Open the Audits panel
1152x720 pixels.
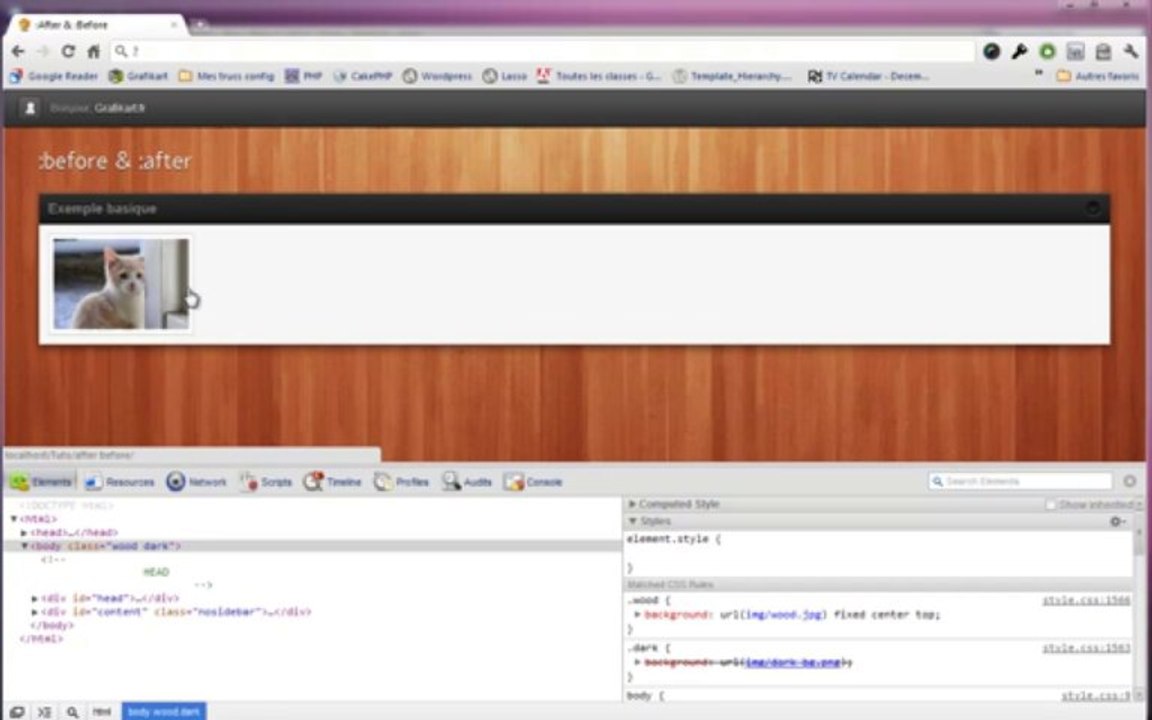coord(467,482)
